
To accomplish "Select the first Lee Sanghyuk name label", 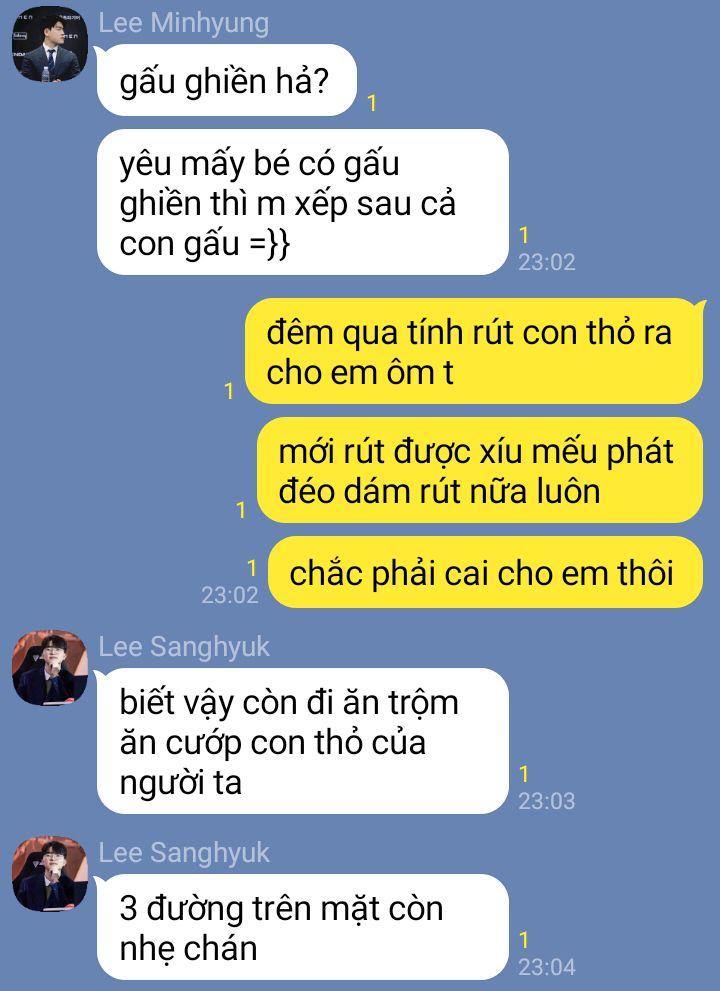I will (184, 647).
